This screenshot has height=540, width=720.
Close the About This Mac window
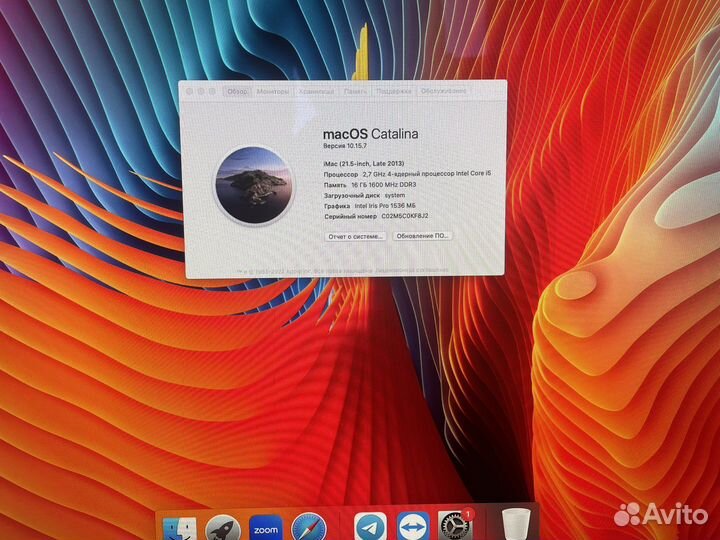190,92
